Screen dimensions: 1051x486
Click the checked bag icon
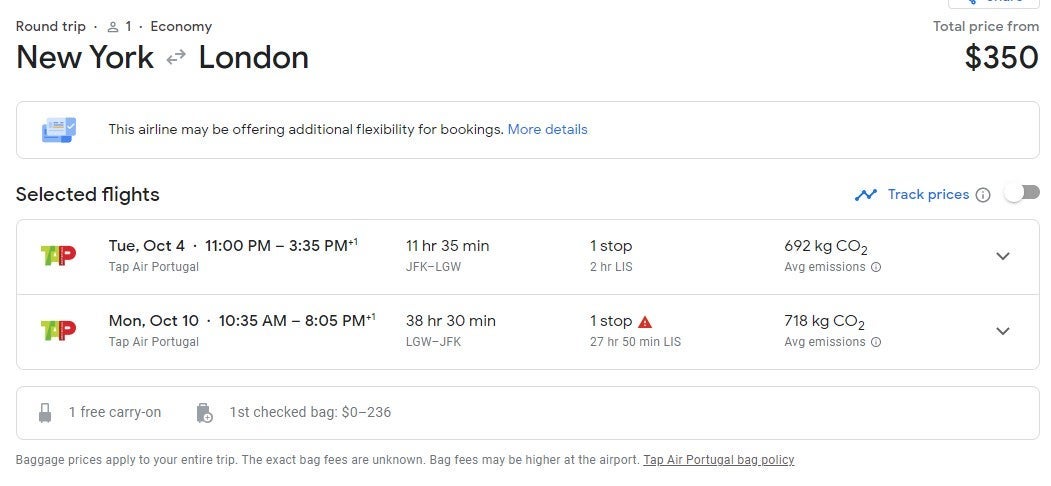(x=204, y=412)
